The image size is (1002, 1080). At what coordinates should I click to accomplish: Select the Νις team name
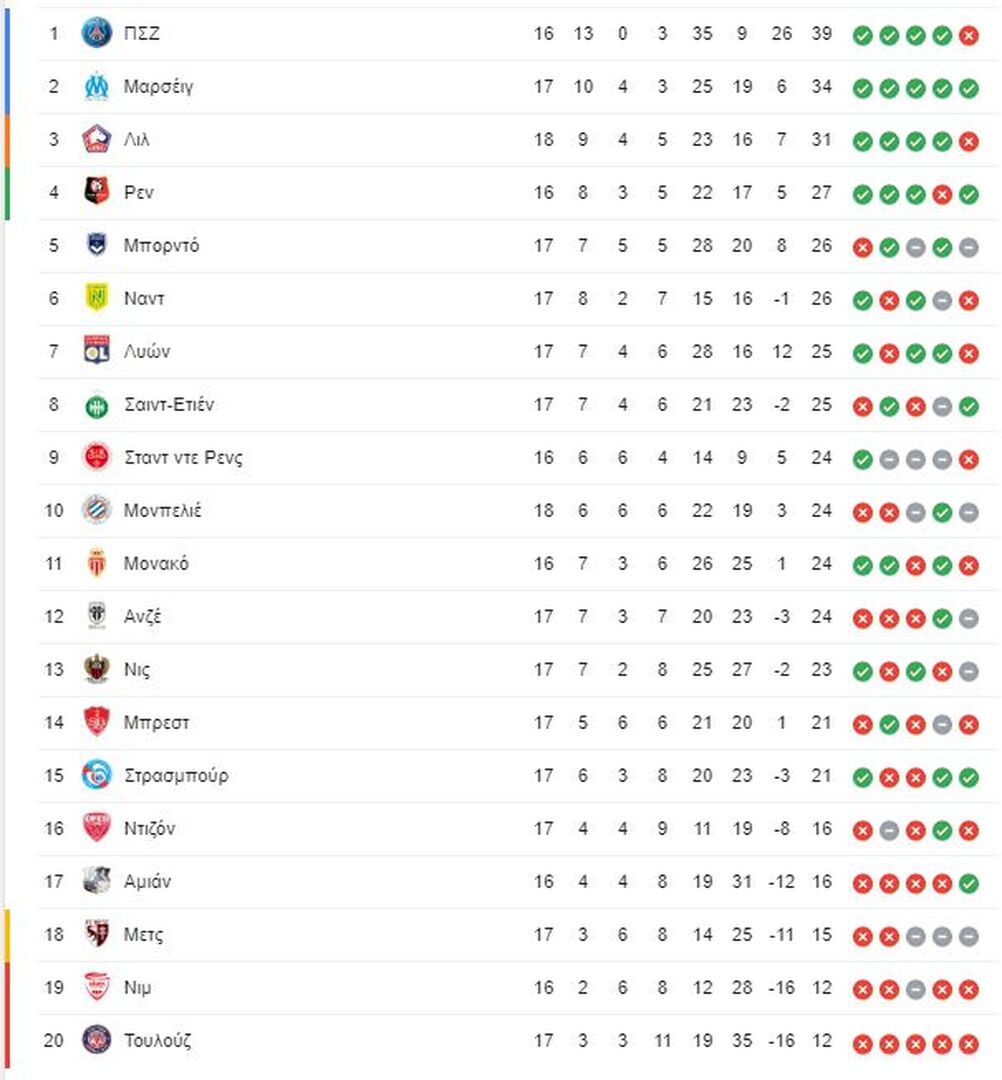point(137,669)
